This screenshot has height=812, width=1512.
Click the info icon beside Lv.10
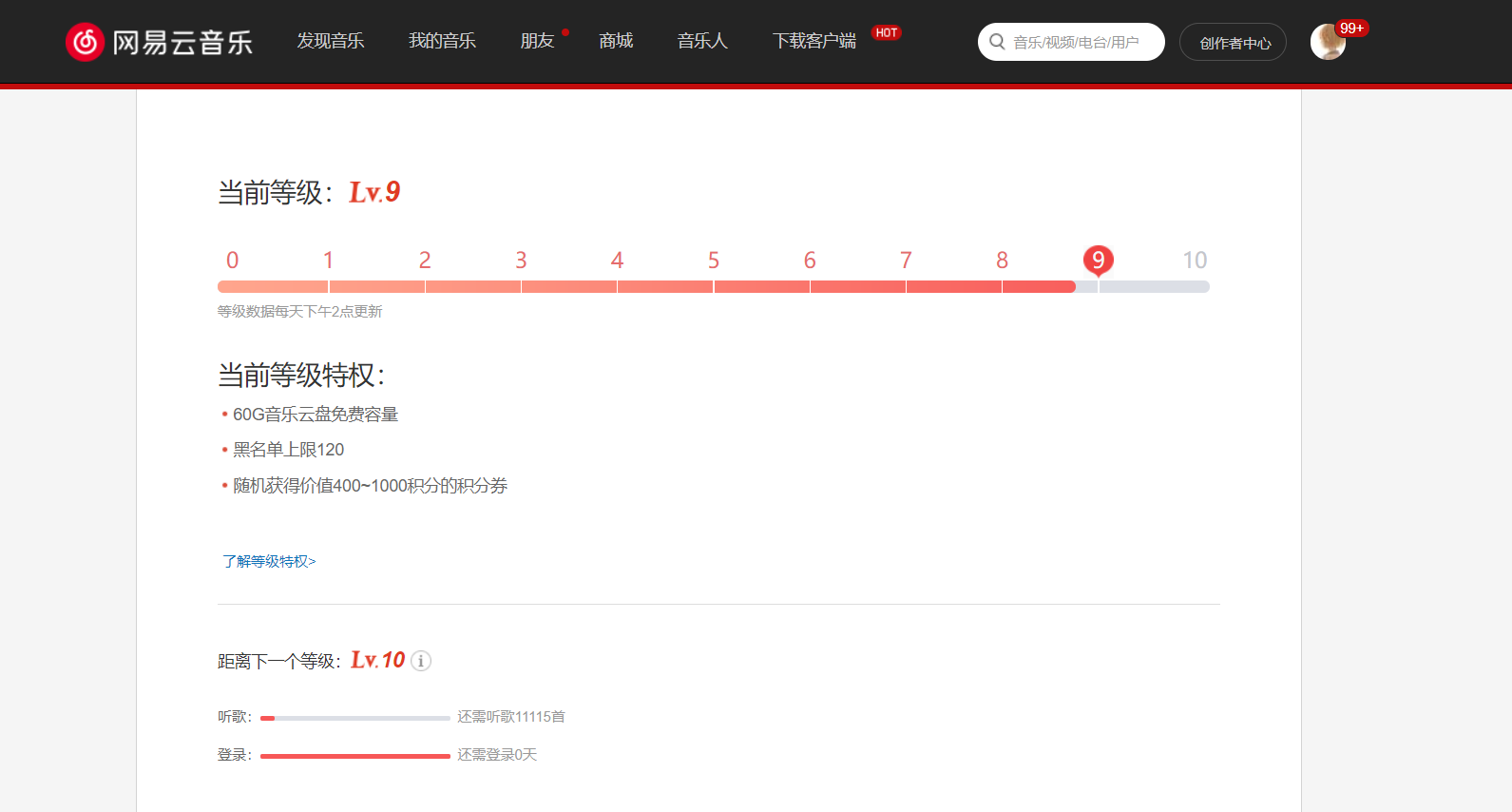(x=421, y=661)
